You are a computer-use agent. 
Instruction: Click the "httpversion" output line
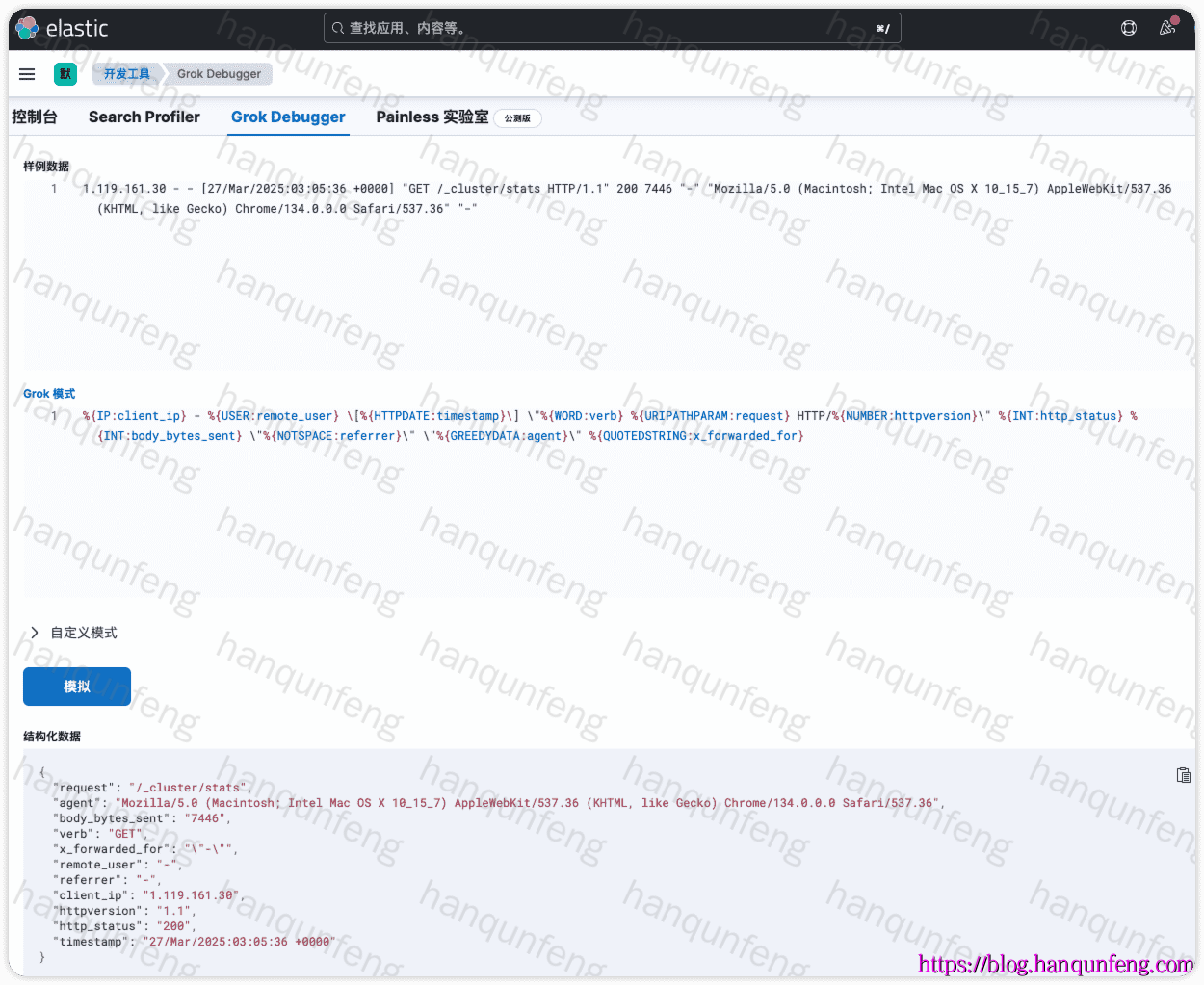pos(124,911)
